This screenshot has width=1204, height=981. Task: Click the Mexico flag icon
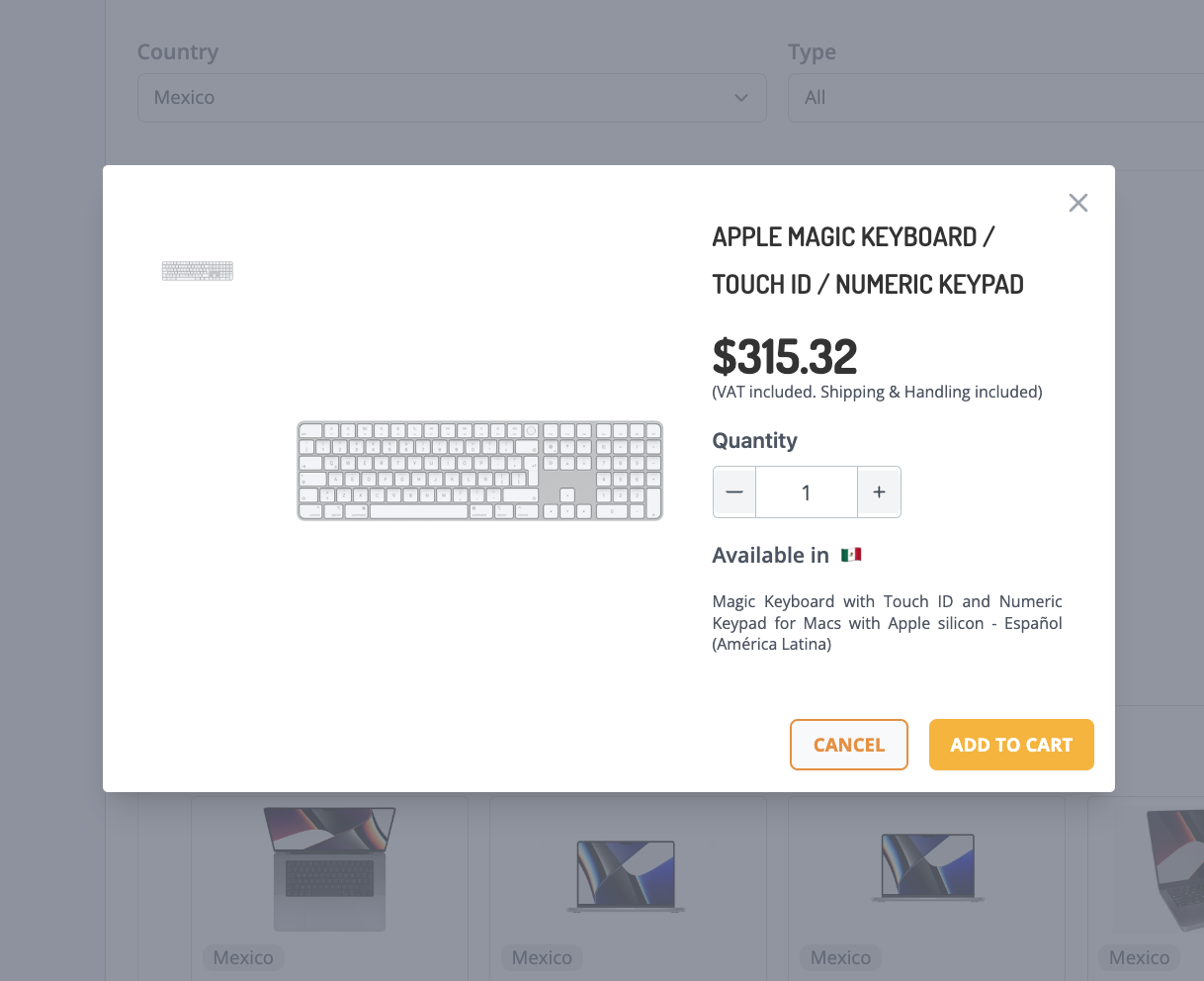tap(851, 555)
